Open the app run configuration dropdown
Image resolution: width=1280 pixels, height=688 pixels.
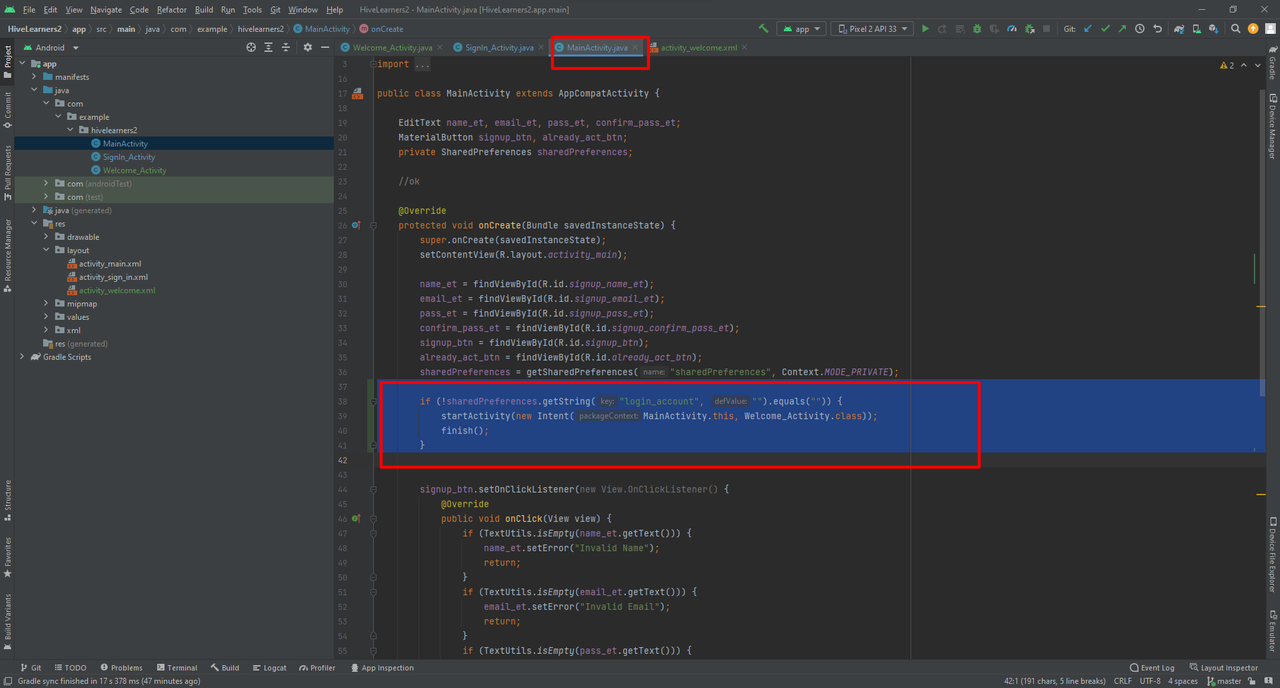(x=801, y=29)
